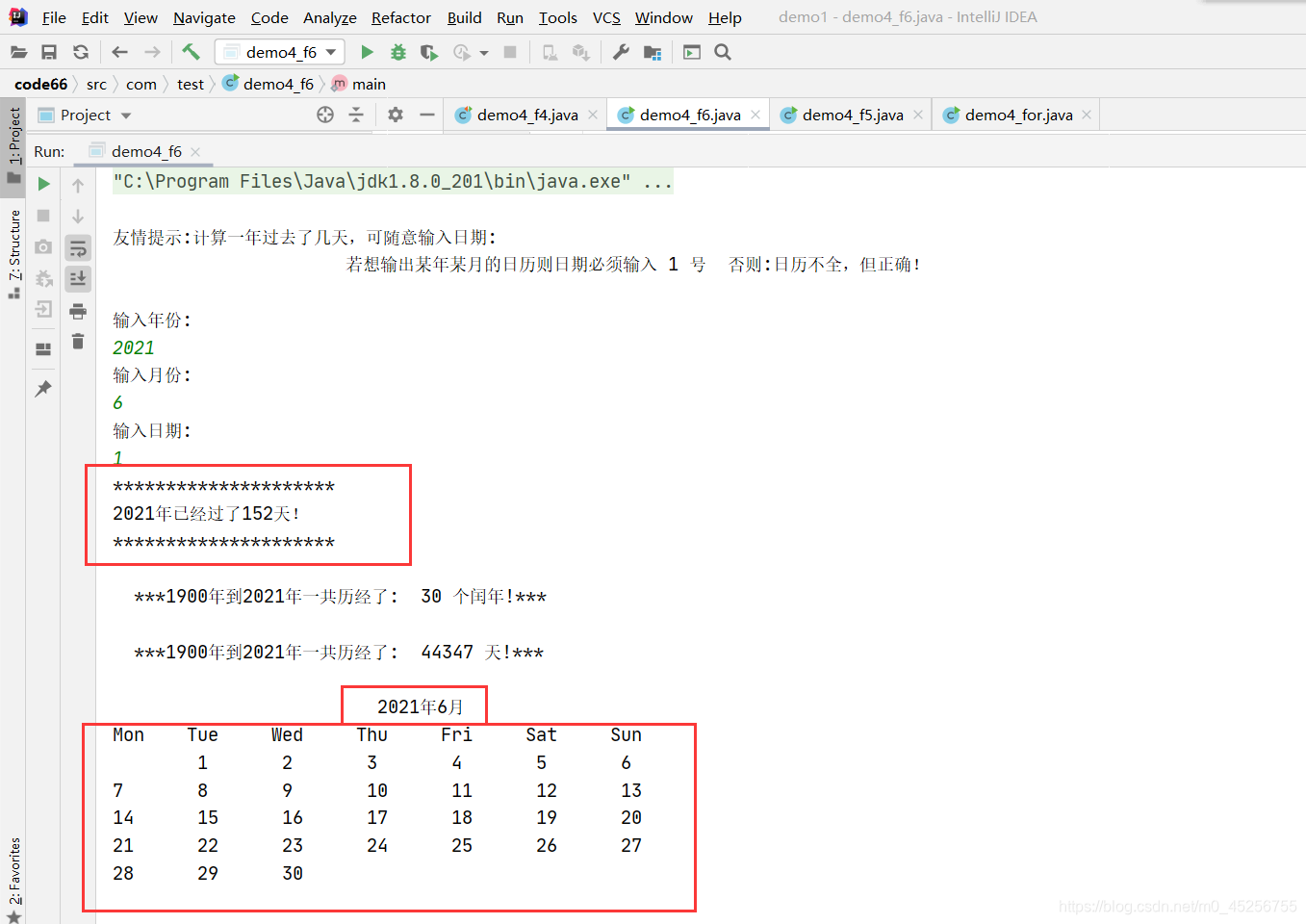Restore layout icon in Run panel

pyautogui.click(x=43, y=349)
